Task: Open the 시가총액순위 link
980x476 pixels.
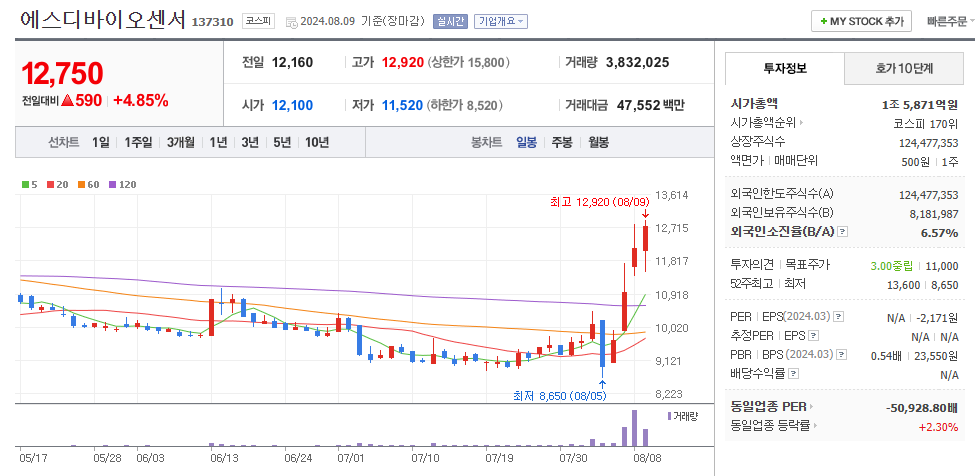Action: click(x=768, y=122)
